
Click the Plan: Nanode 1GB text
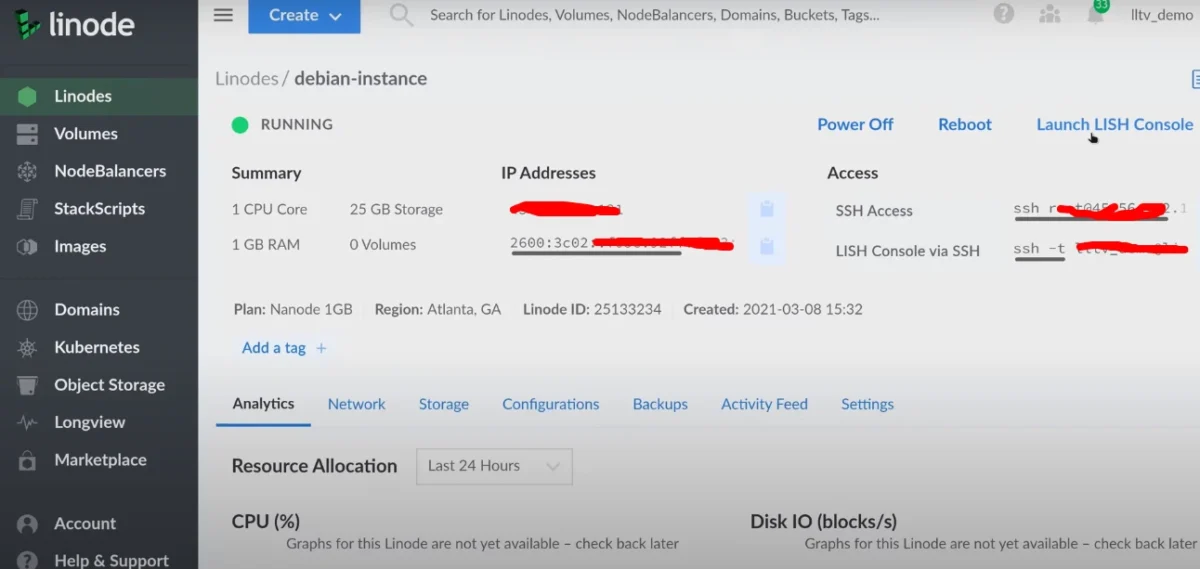293,310
